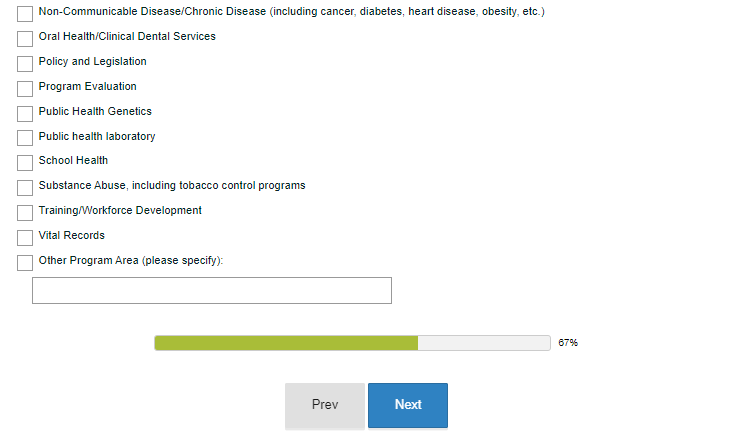This screenshot has width=739, height=445.
Task: Click the 67% progress label
Action: (568, 343)
